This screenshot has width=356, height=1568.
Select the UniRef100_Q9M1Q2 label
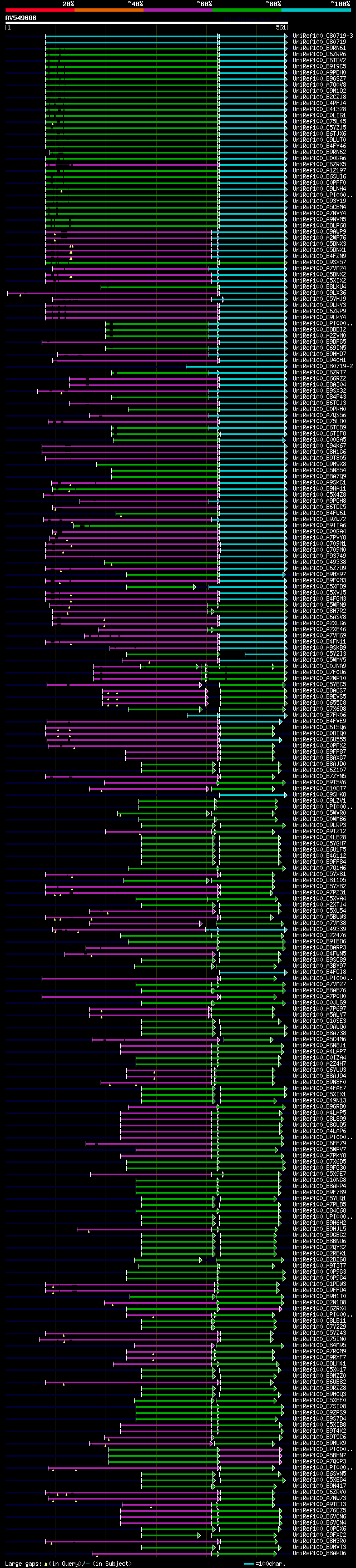[x=319, y=91]
